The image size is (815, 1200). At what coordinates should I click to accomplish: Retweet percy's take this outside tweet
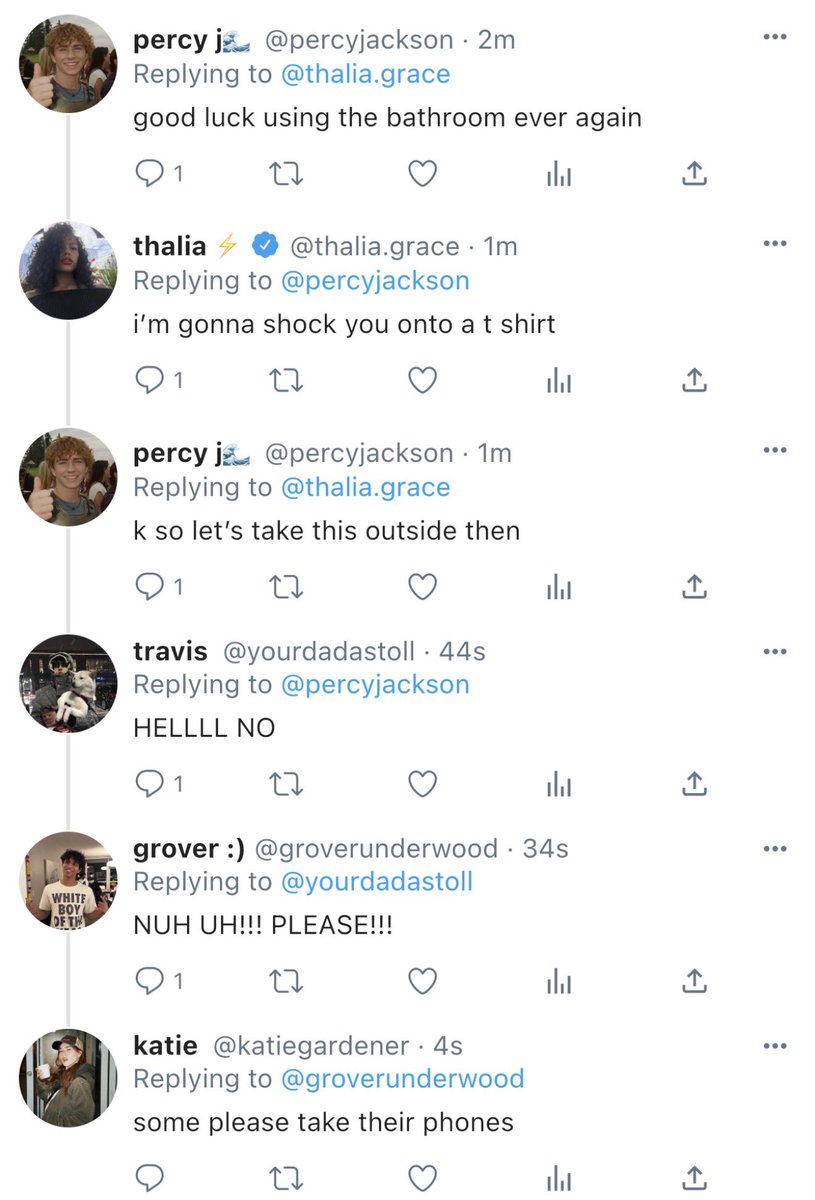tap(287, 587)
